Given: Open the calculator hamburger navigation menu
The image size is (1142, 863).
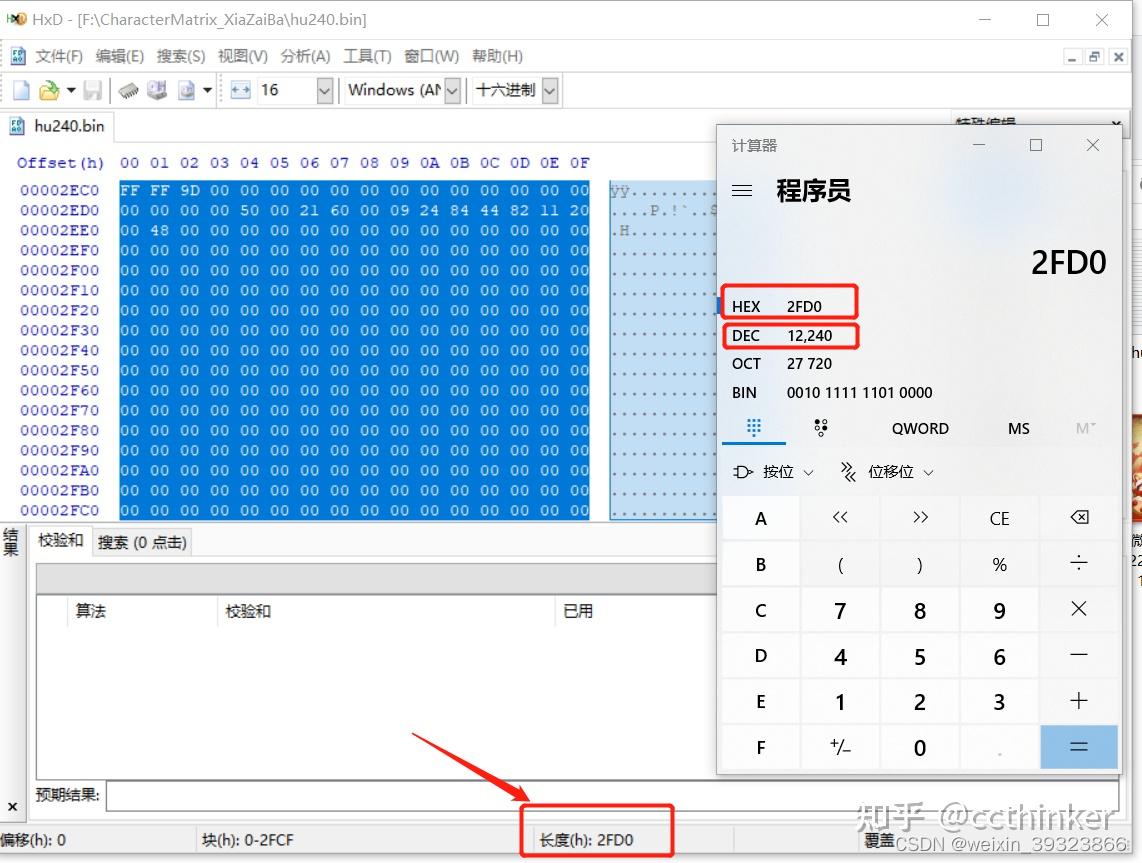Looking at the screenshot, I should pos(741,191).
